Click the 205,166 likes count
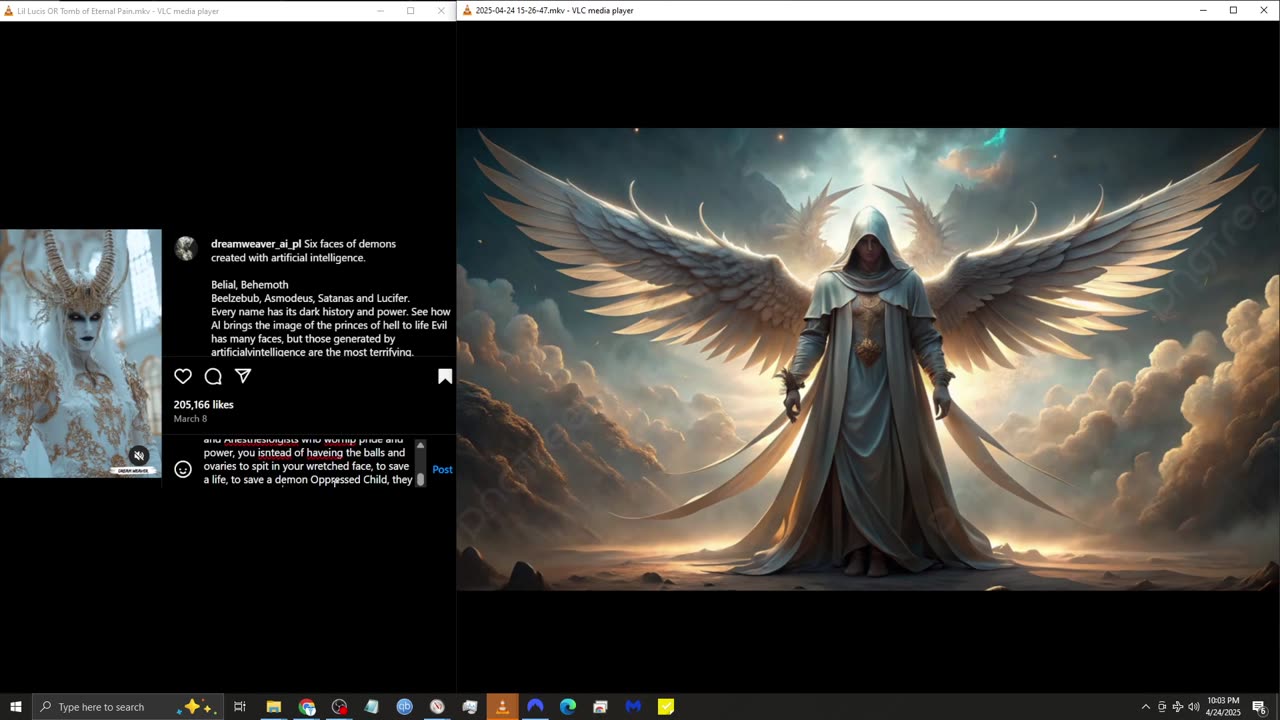The height and width of the screenshot is (720, 1280). coord(204,405)
